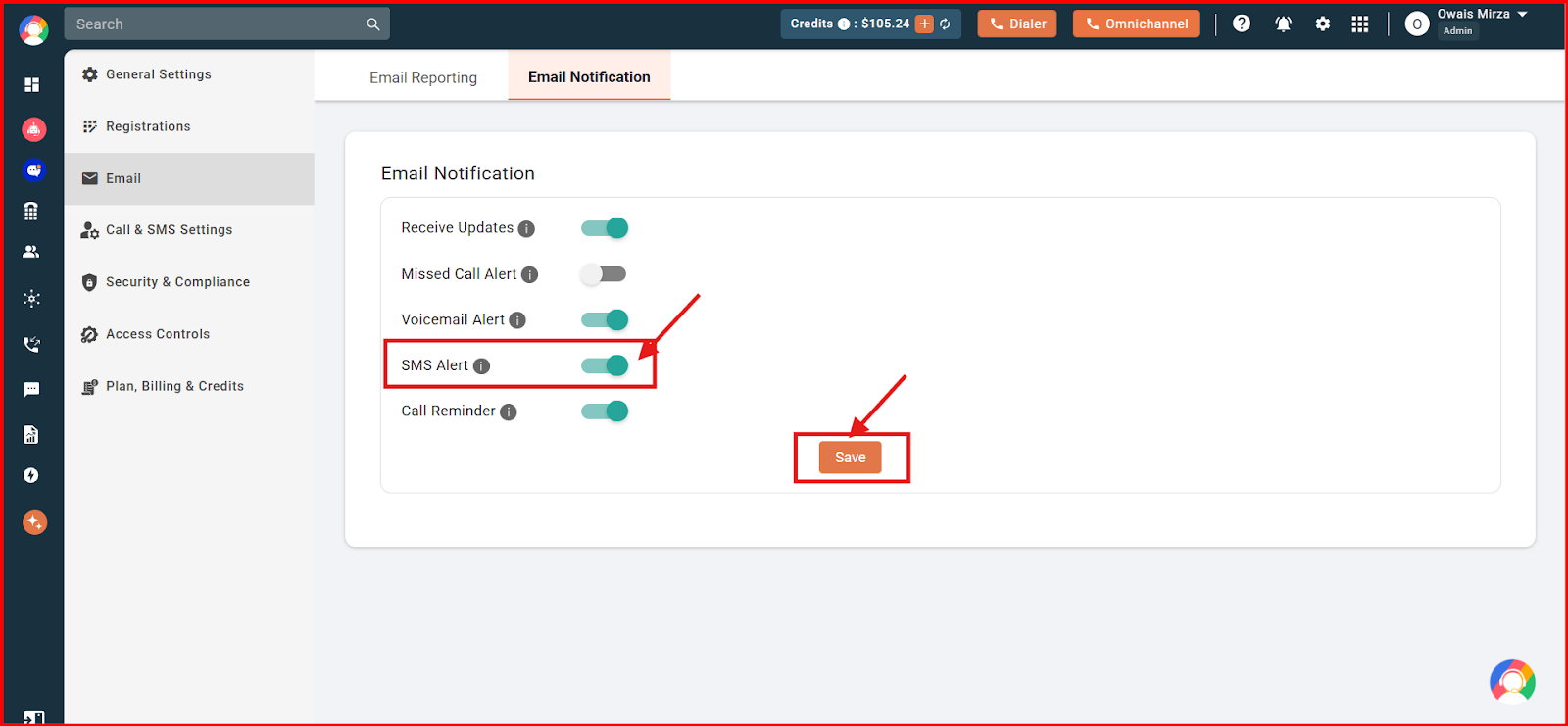Open the integrations hub icon in rail
The image size is (1568, 726).
point(31,299)
